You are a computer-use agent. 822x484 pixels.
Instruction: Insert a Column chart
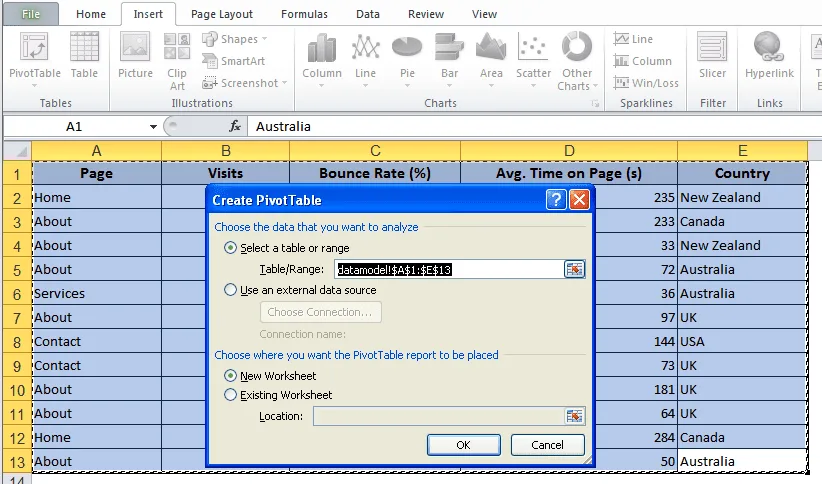point(322,60)
